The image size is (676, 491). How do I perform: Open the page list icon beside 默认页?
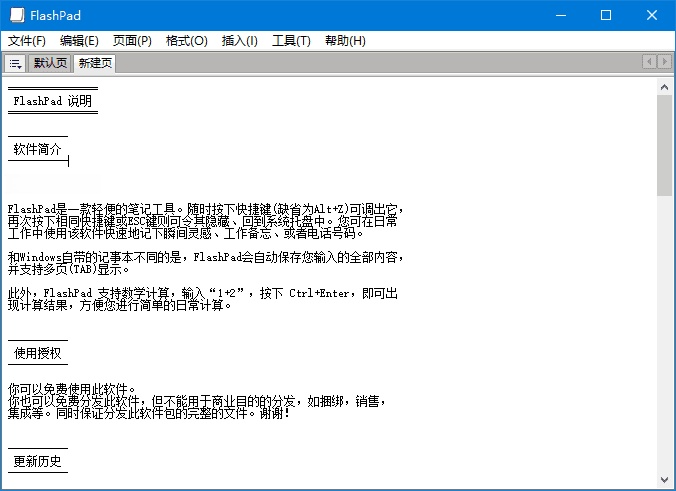[x=15, y=63]
